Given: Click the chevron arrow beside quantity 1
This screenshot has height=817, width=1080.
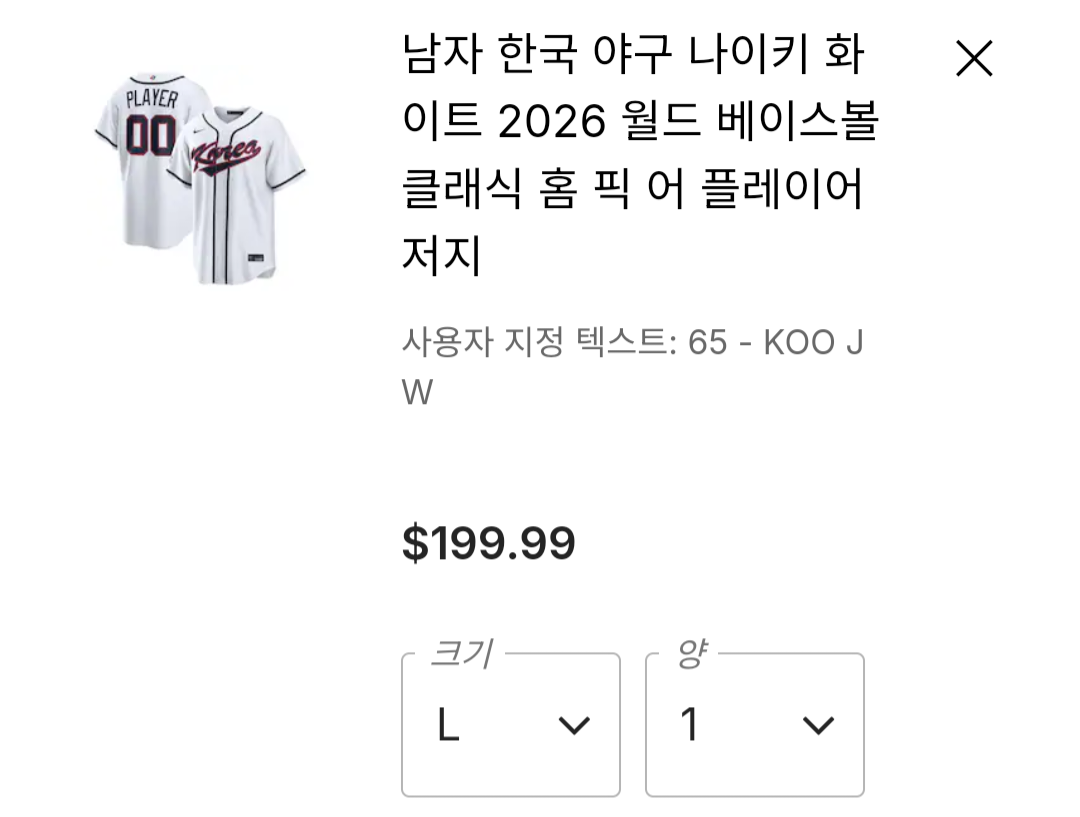Looking at the screenshot, I should [818, 725].
